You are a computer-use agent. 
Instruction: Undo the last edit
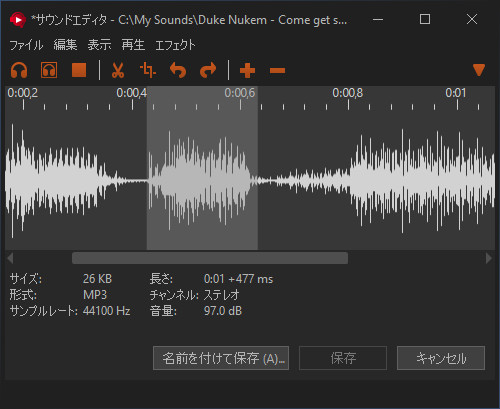[x=178, y=70]
